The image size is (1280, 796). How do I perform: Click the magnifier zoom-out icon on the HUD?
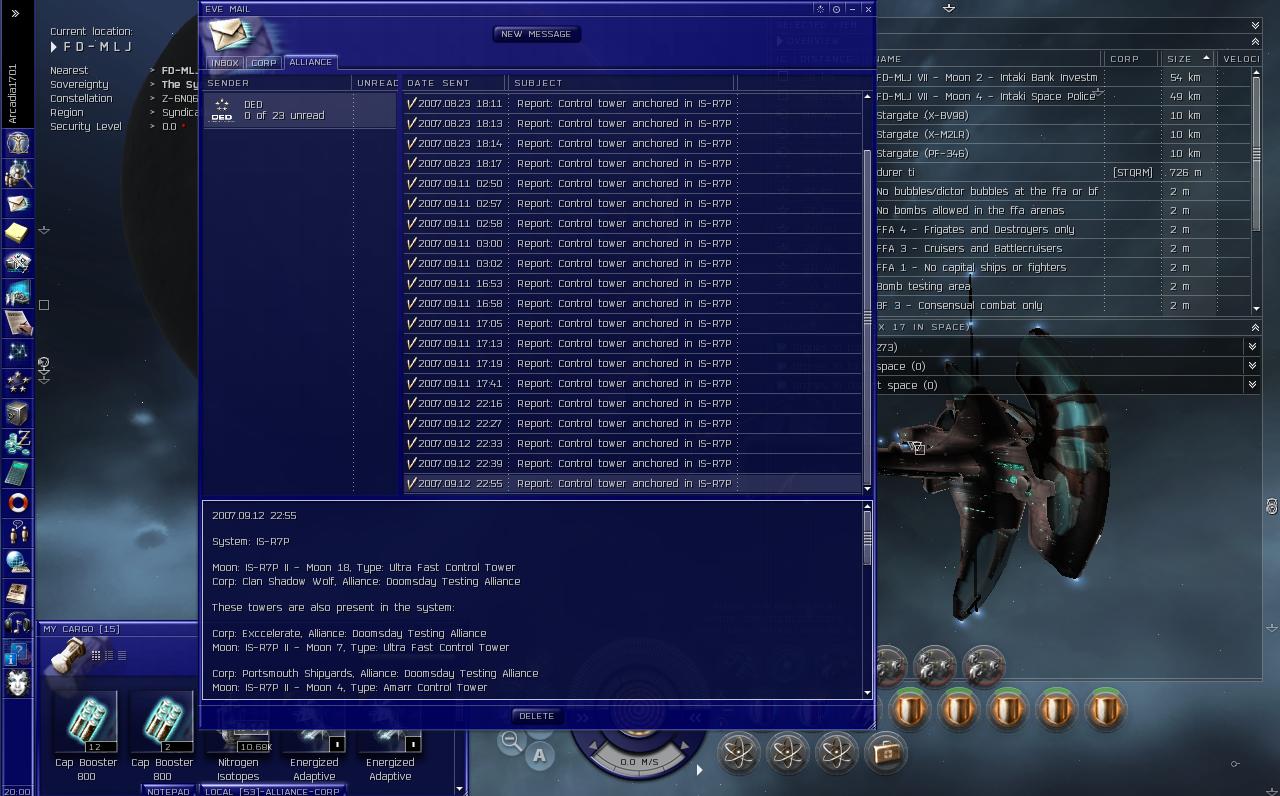[511, 741]
